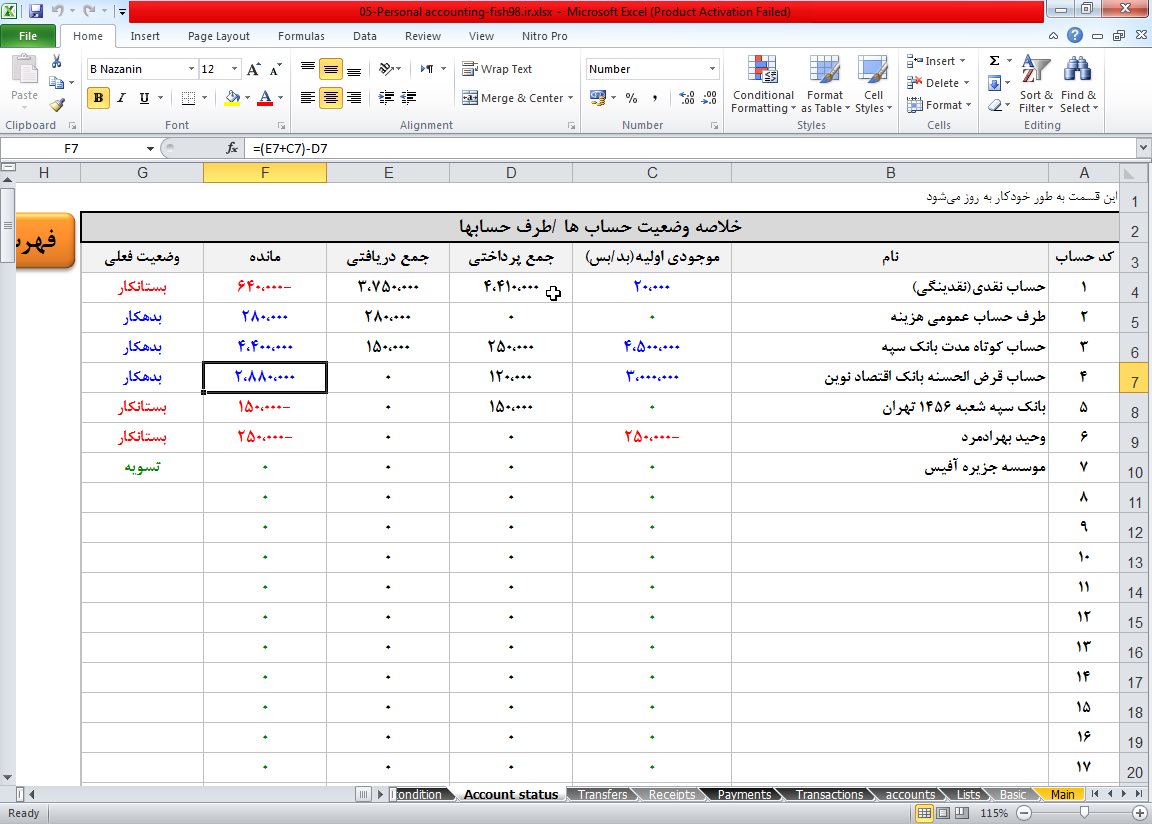The width and height of the screenshot is (1152, 824).
Task: Click the Decrease Decimal icon
Action: pos(709,98)
